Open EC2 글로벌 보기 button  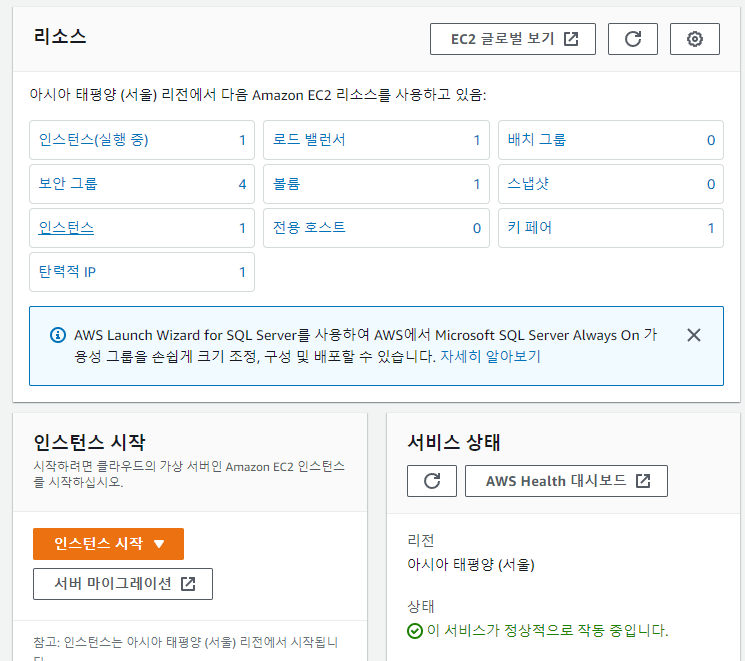point(513,39)
